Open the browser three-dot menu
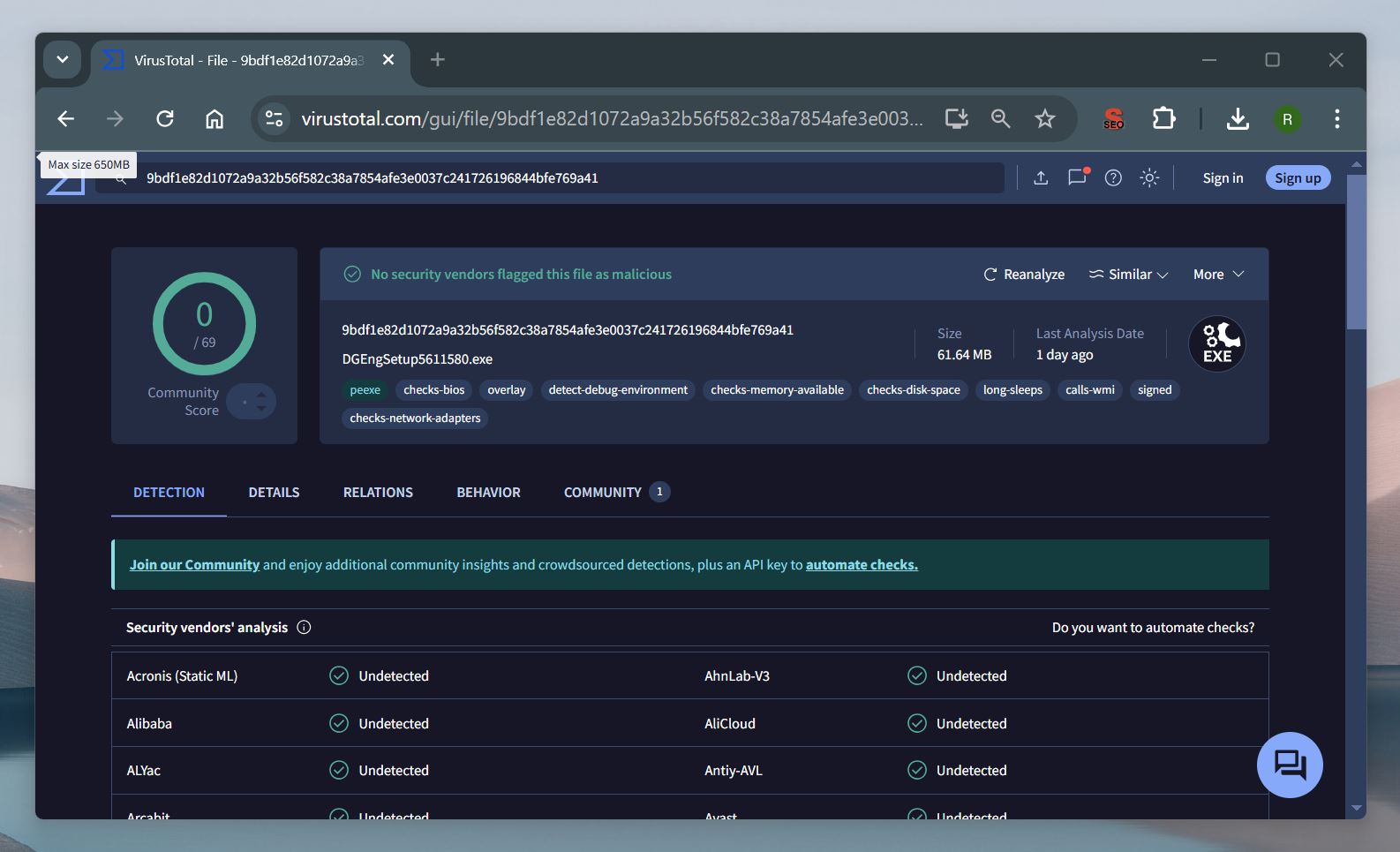 click(x=1337, y=118)
